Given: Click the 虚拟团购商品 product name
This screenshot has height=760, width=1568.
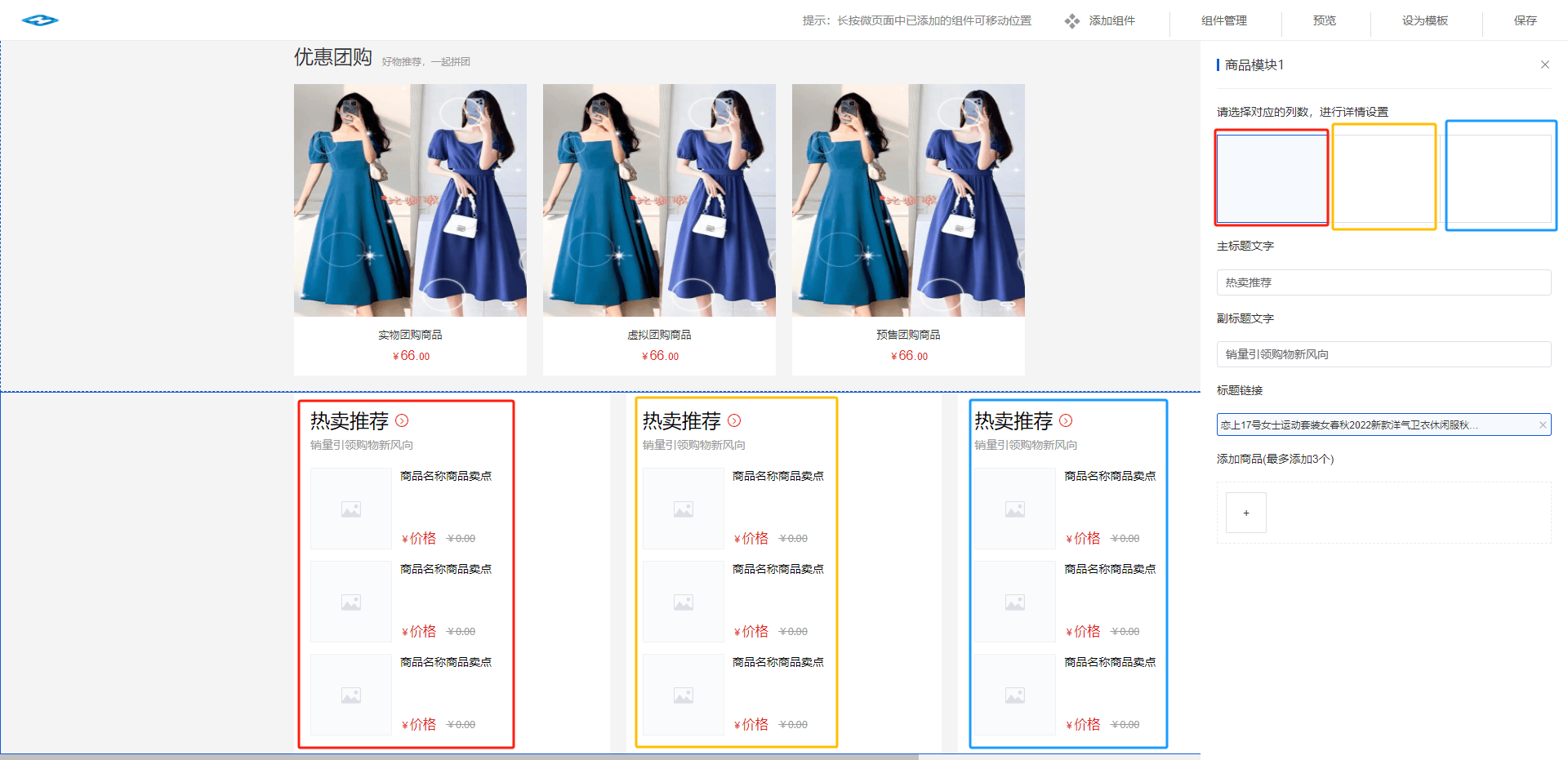Looking at the screenshot, I should (x=659, y=335).
